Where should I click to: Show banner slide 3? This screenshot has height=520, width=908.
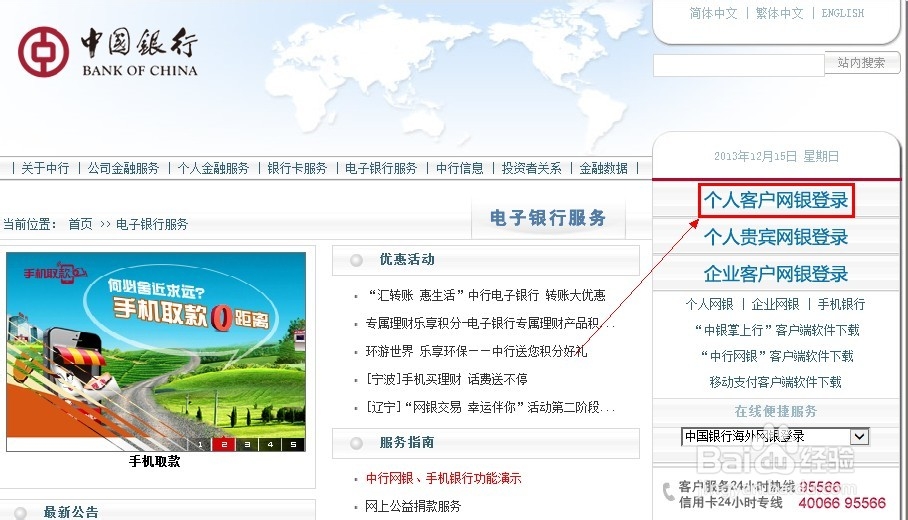247,445
